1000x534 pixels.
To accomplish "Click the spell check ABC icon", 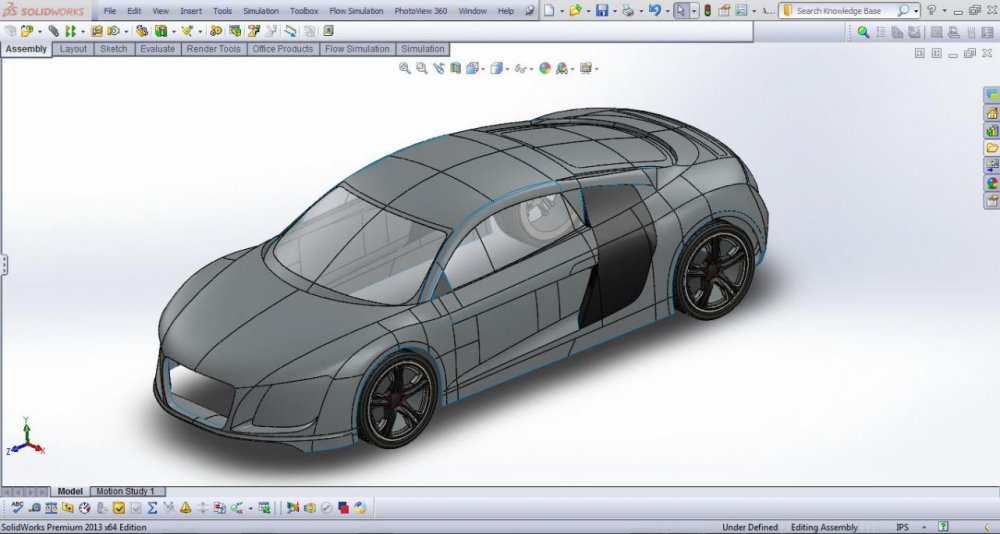I will click(x=17, y=508).
